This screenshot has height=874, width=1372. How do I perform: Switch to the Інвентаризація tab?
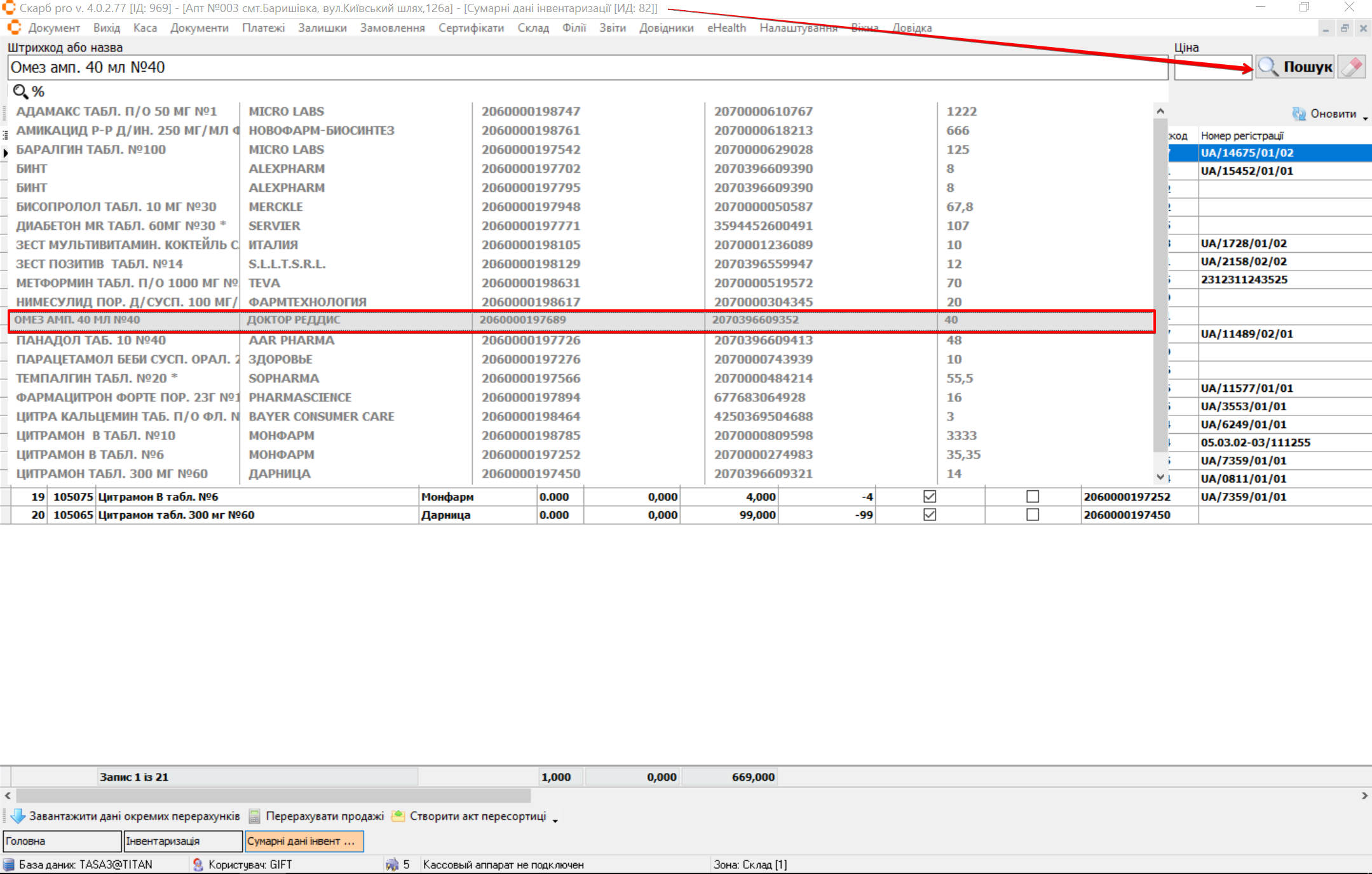pyautogui.click(x=182, y=841)
